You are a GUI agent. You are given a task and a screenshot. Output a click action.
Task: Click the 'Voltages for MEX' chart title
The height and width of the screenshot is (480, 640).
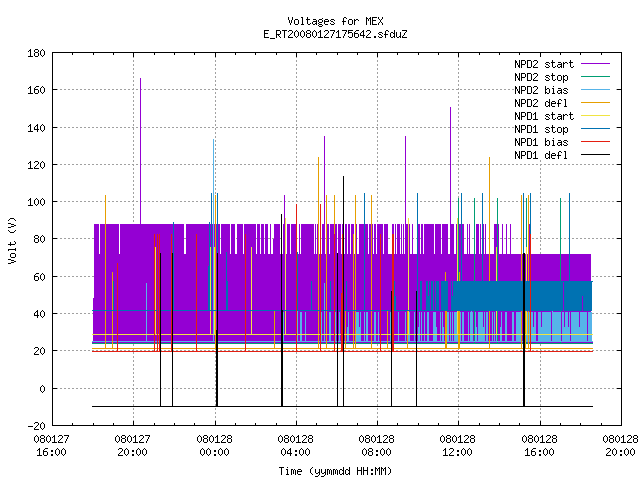[335, 21]
